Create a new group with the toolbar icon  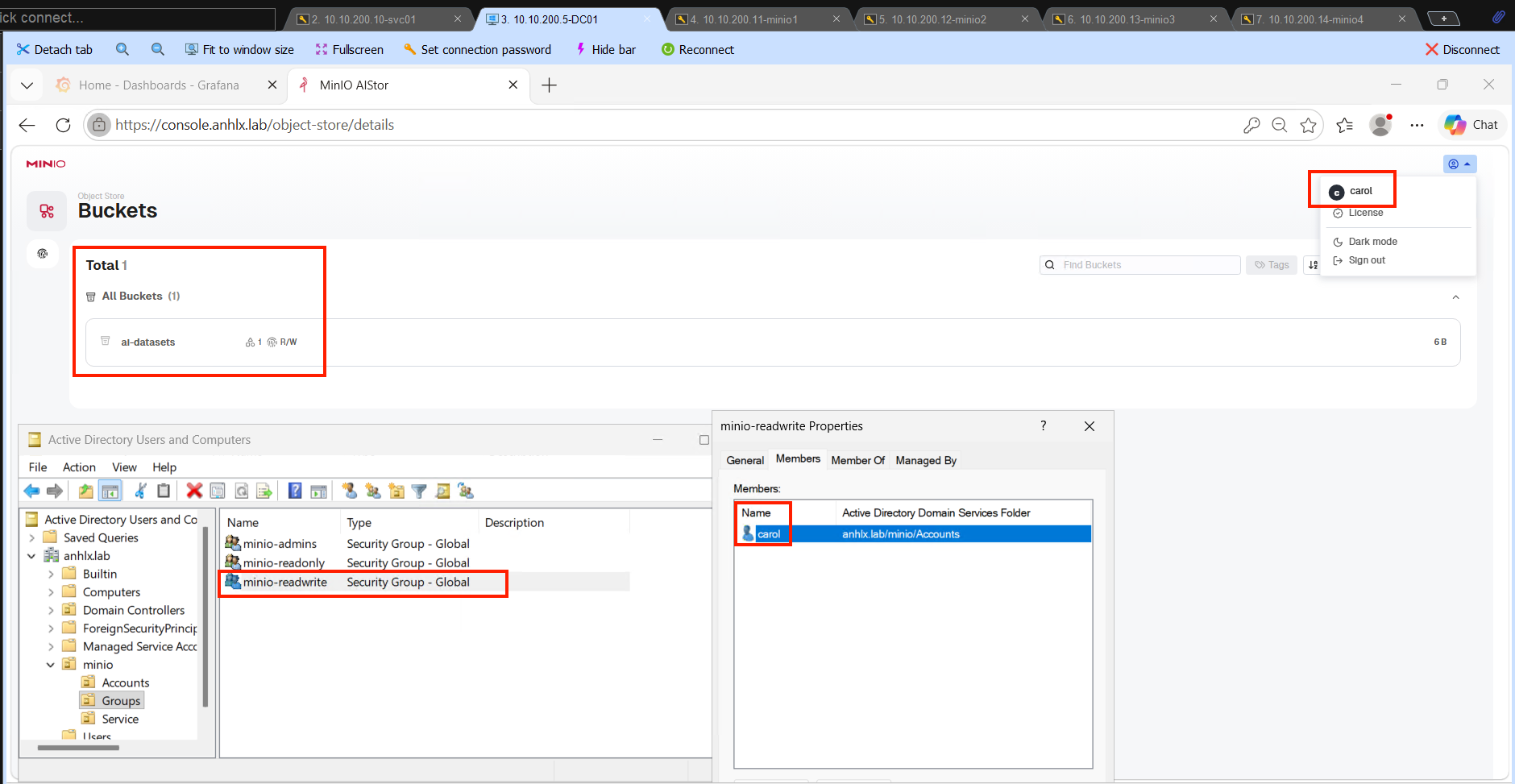[x=372, y=491]
